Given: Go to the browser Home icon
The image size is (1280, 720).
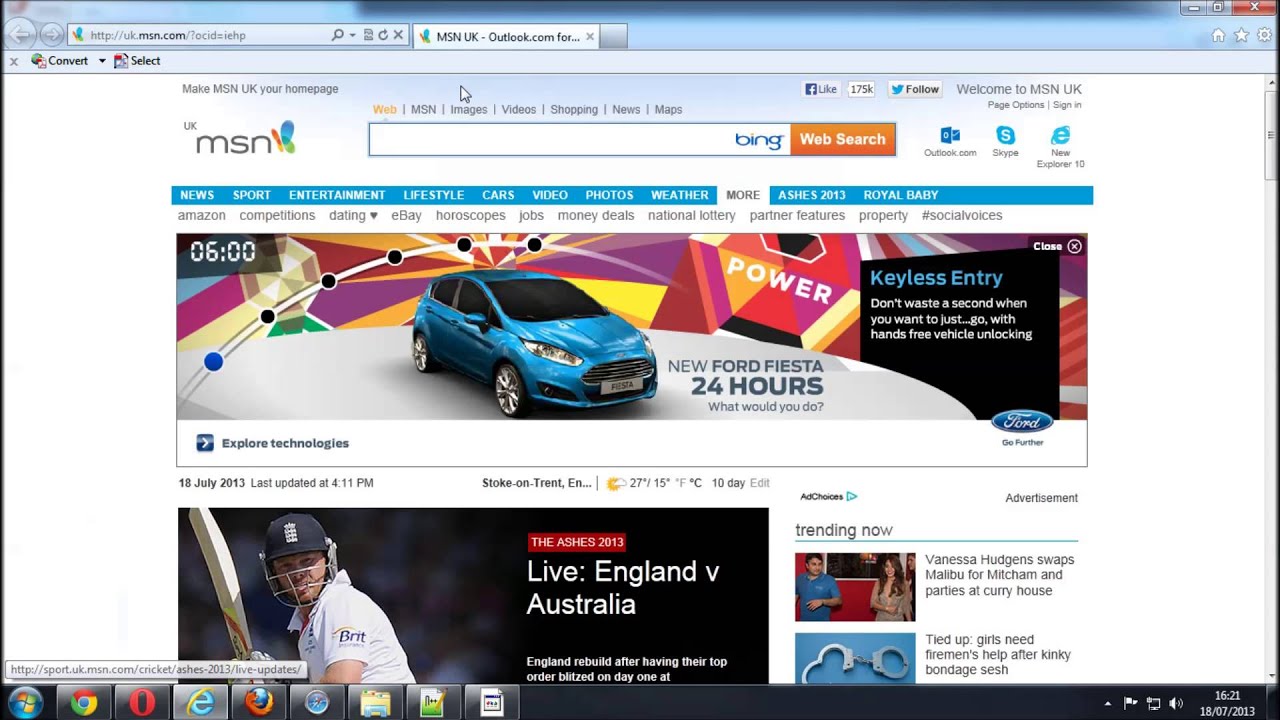Looking at the screenshot, I should point(1218,35).
